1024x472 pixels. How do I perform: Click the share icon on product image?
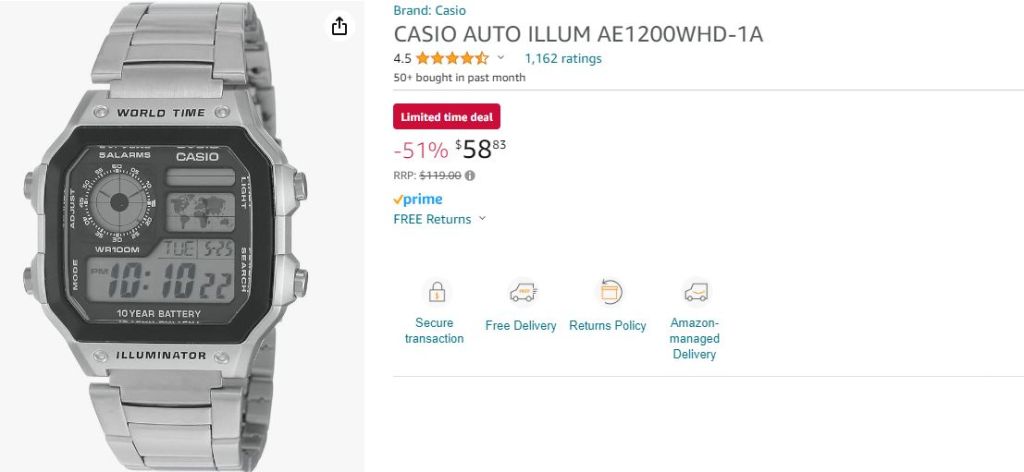tap(340, 26)
